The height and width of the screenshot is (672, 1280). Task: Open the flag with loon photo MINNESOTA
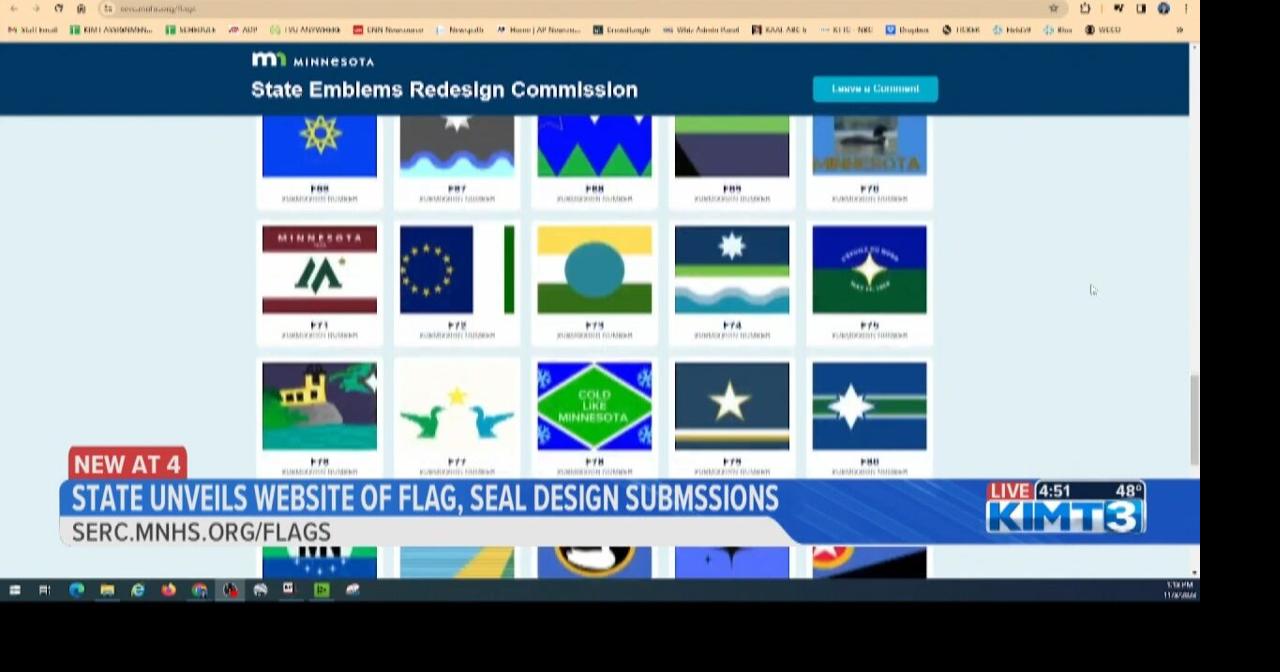click(869, 146)
